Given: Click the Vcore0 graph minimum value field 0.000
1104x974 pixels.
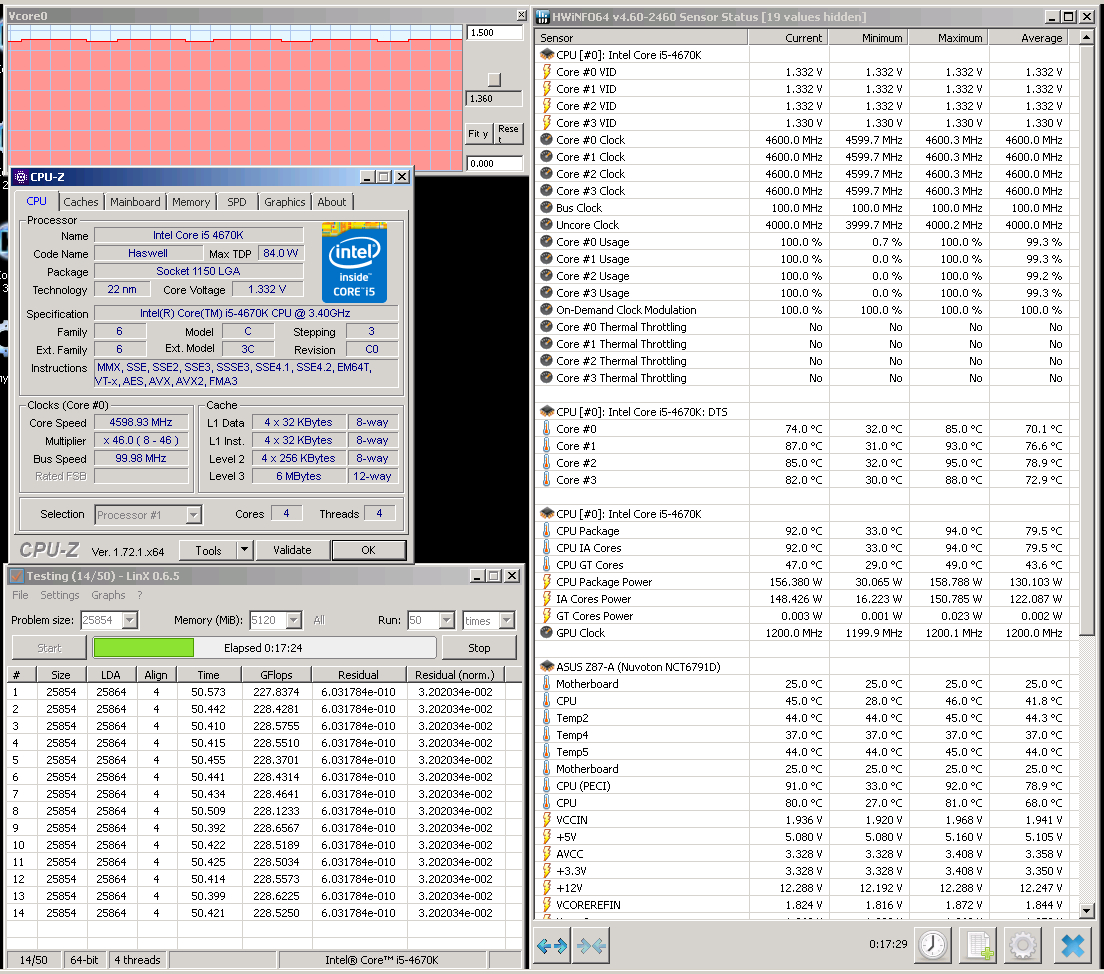Looking at the screenshot, I should click(494, 163).
